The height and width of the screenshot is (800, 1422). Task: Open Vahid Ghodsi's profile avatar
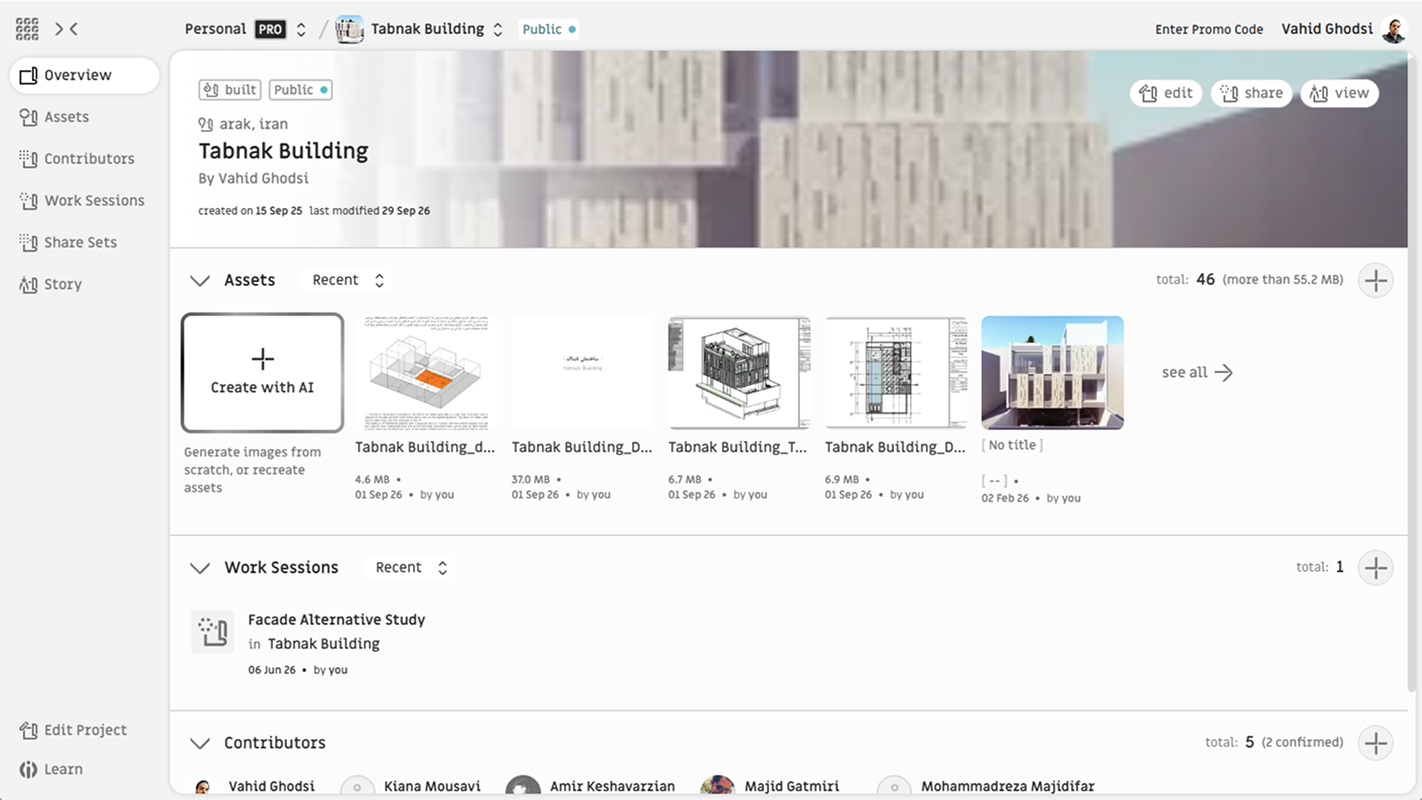point(1394,29)
